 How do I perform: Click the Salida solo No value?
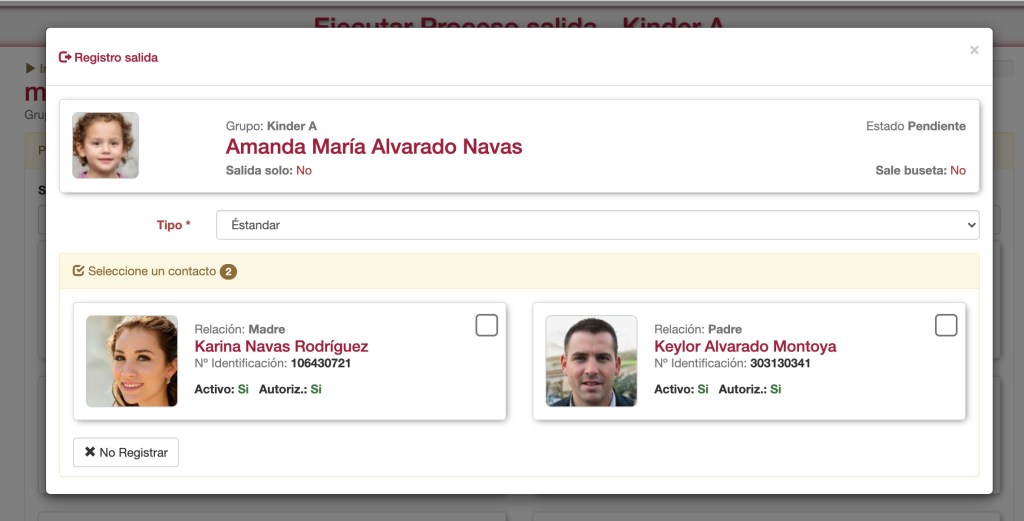click(303, 170)
